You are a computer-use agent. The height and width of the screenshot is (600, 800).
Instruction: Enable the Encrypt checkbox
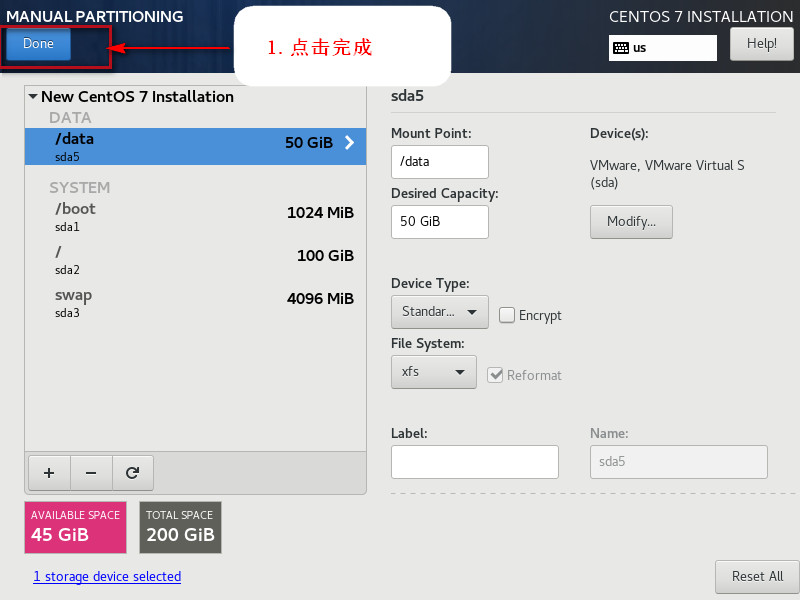[507, 315]
